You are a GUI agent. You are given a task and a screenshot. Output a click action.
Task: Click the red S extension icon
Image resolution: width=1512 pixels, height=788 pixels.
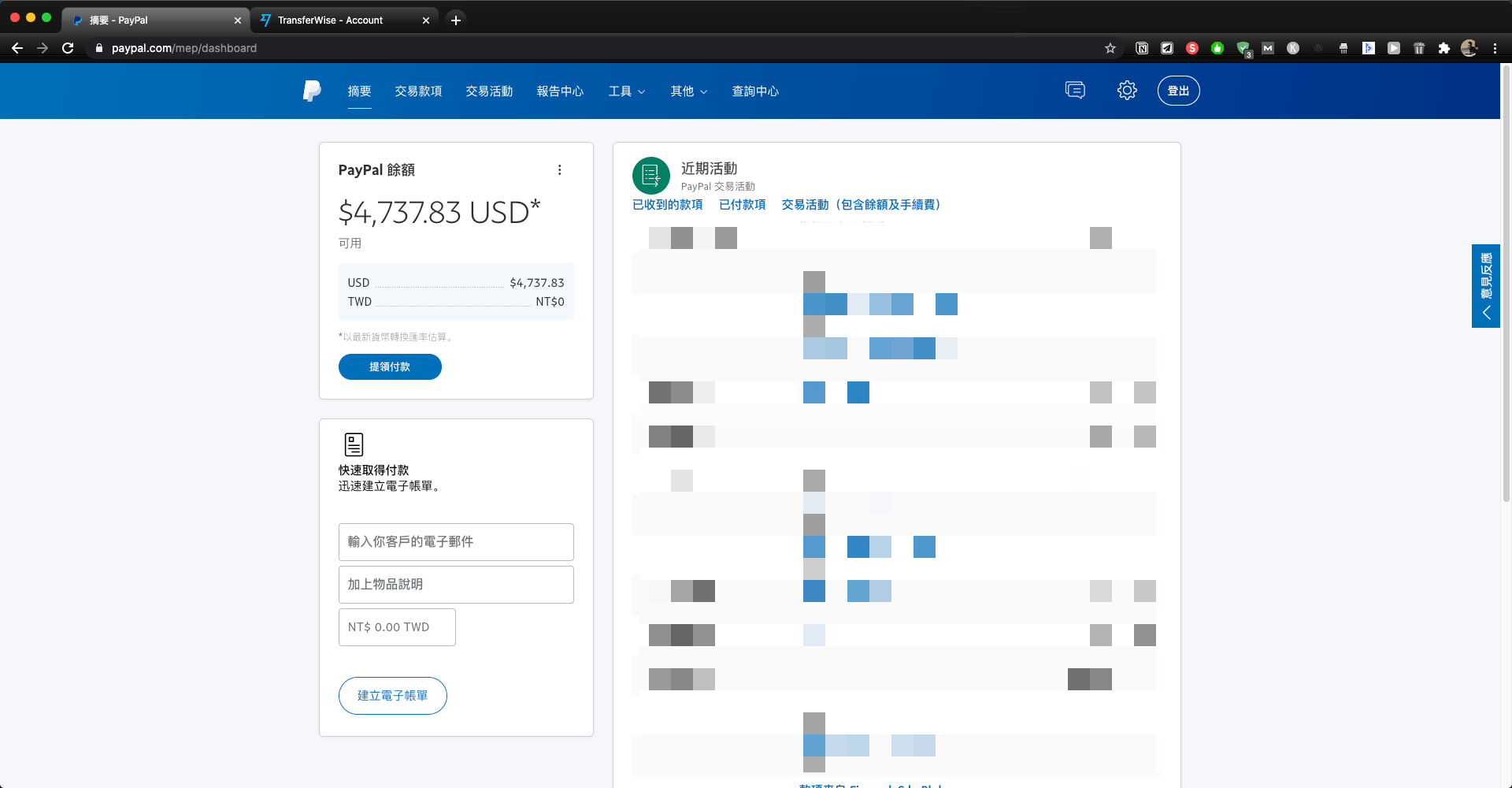point(1192,48)
